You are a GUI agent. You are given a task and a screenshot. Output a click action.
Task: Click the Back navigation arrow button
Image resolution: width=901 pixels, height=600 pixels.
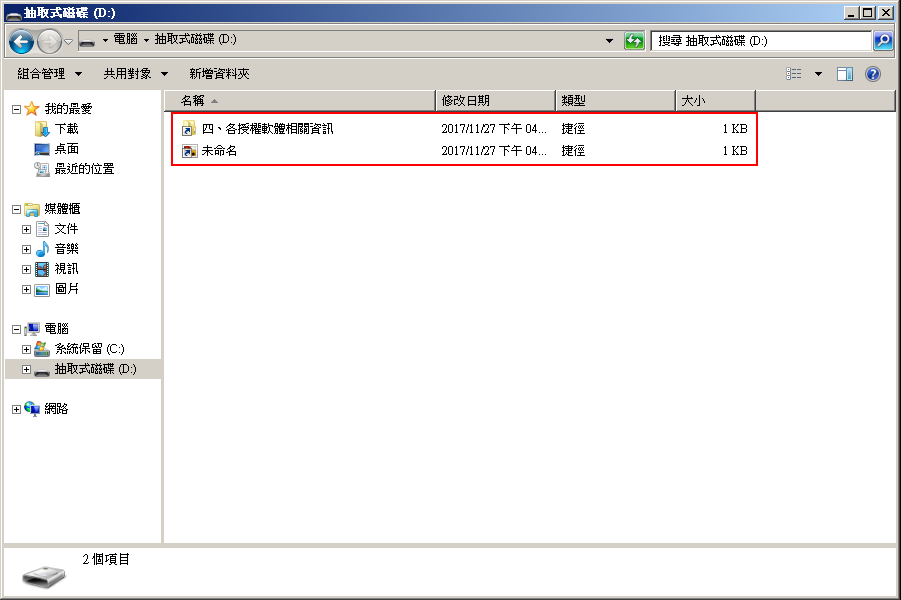(22, 41)
